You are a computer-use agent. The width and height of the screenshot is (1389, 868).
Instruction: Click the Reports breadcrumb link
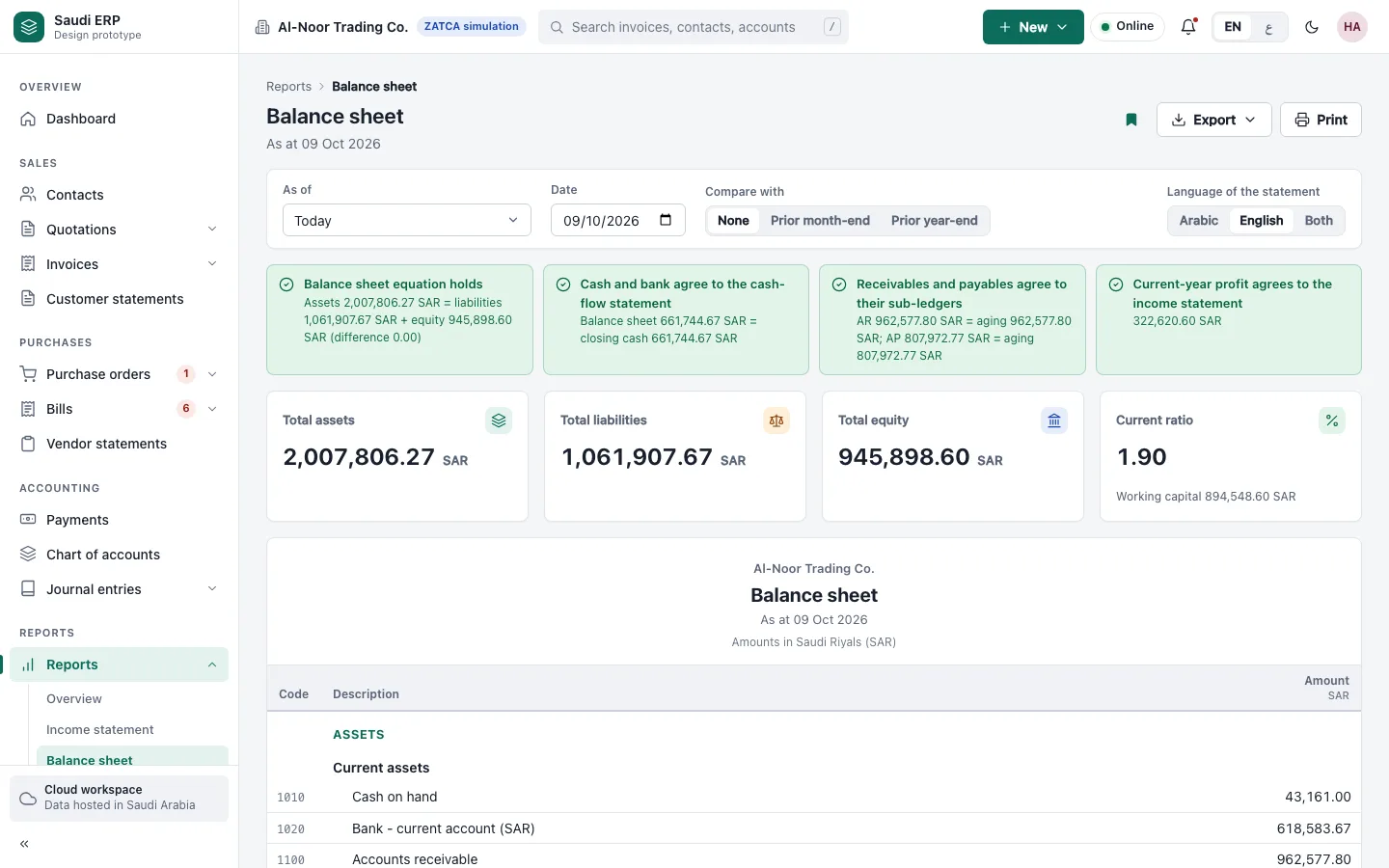pyautogui.click(x=288, y=87)
